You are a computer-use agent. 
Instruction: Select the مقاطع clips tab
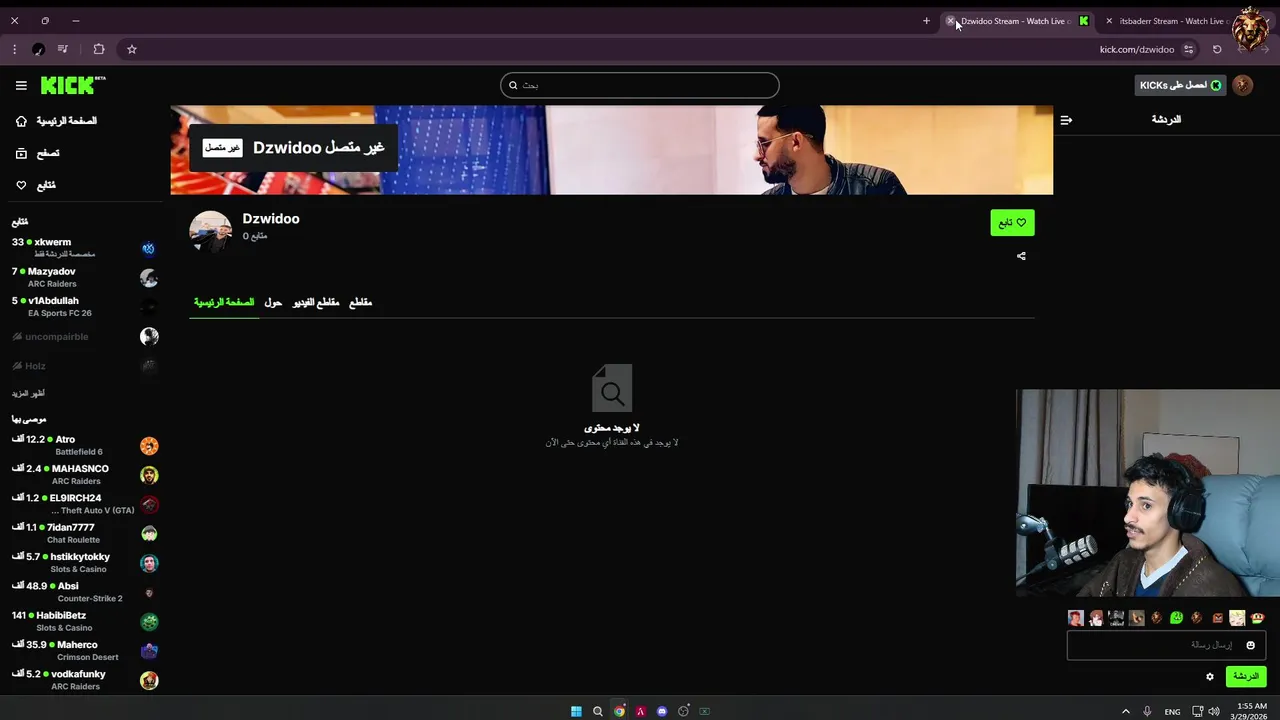pyautogui.click(x=360, y=302)
